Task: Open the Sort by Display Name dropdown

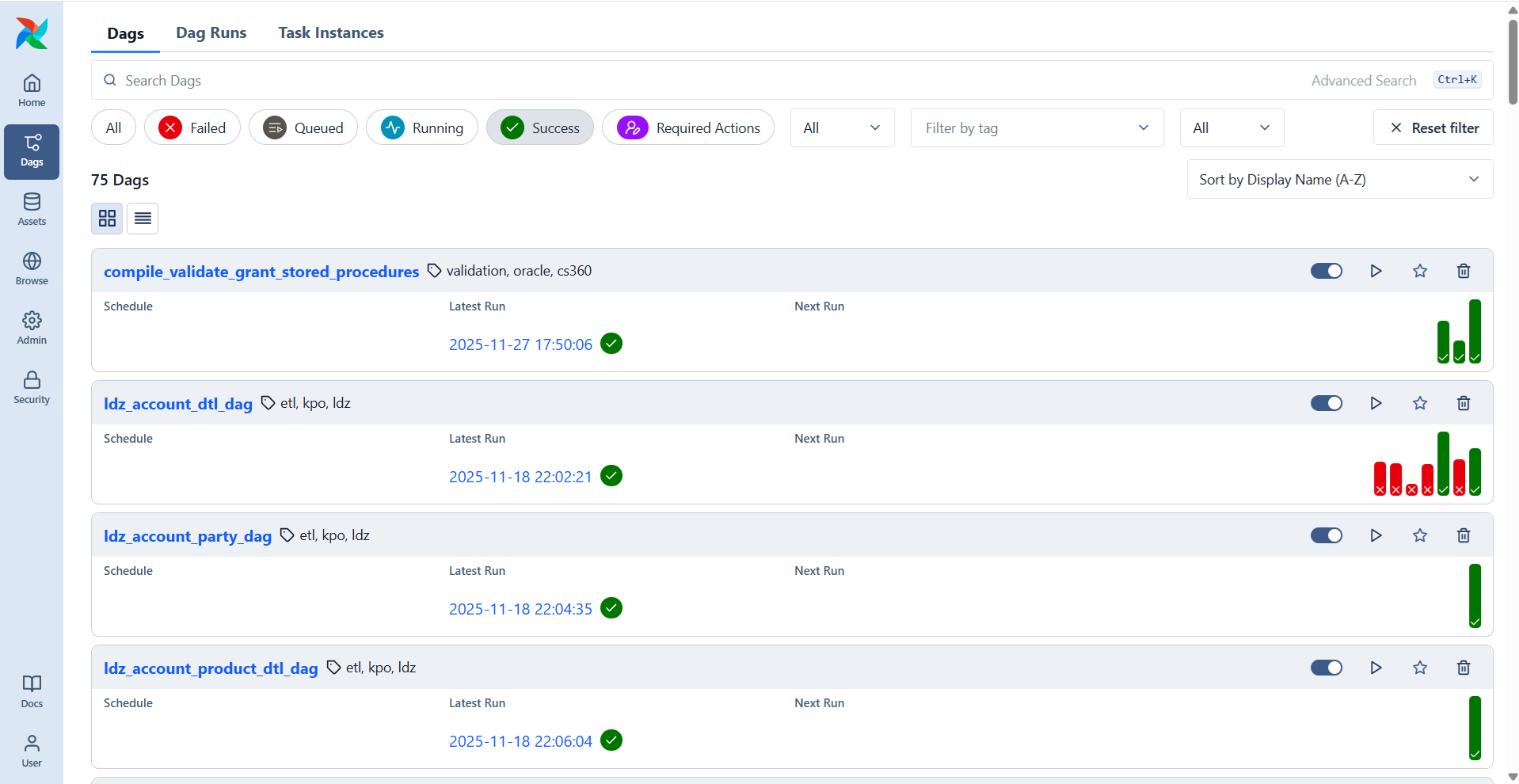Action: tap(1339, 180)
